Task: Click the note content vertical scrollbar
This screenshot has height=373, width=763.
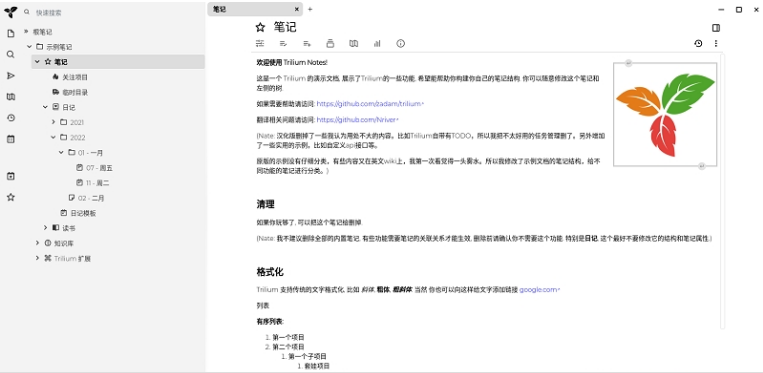Action: 723,191
